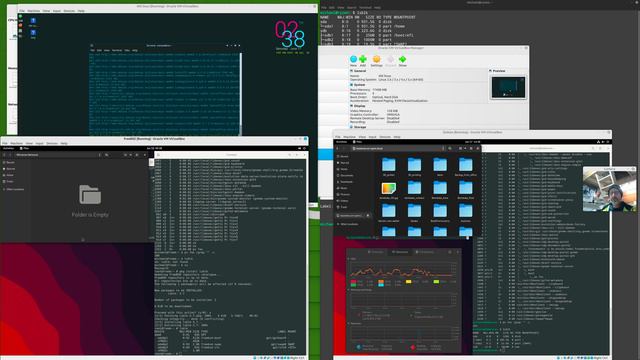Click red CPU color swatch in System Monitor
This screenshot has width=640, height=360.
coord(353,281)
